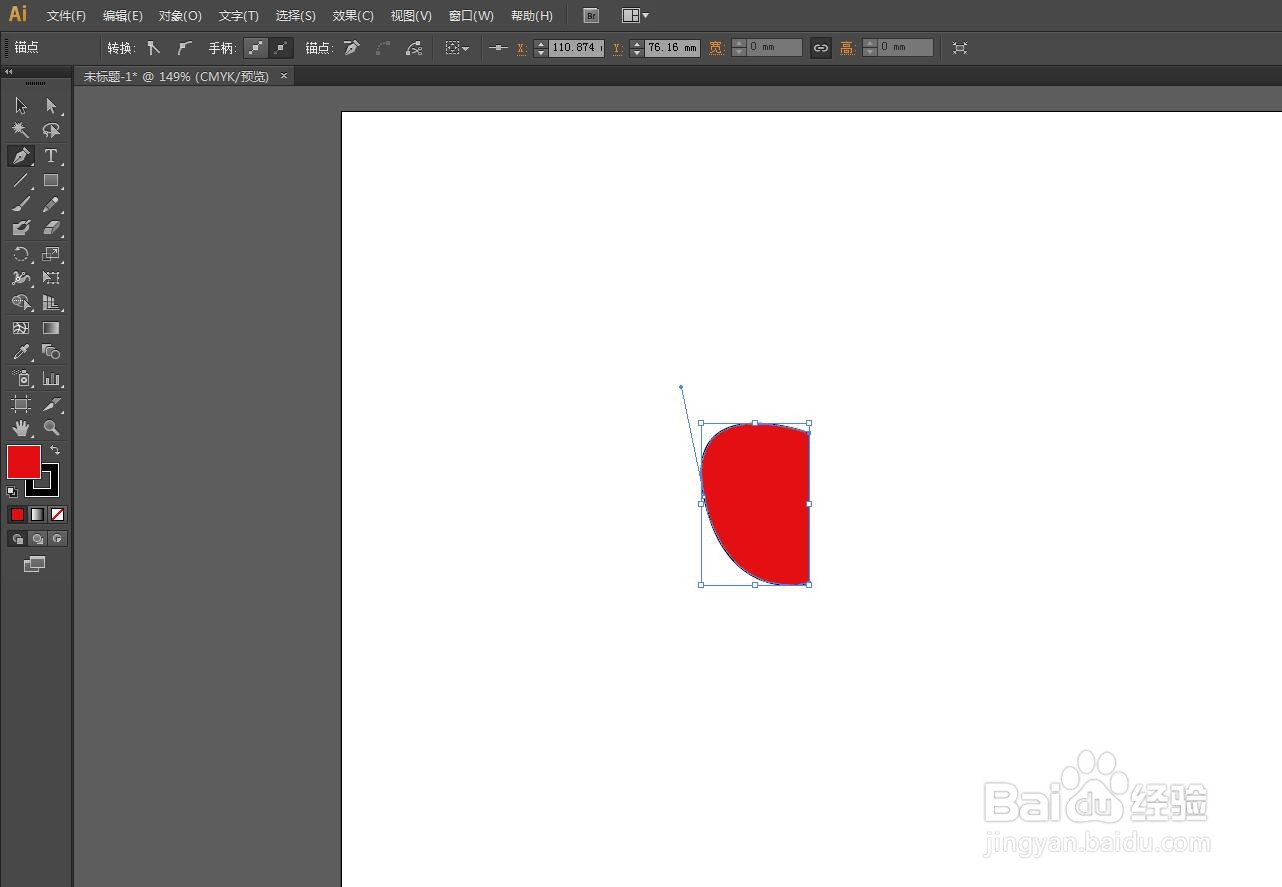
Task: Select the Free Transform tool
Action: point(51,278)
